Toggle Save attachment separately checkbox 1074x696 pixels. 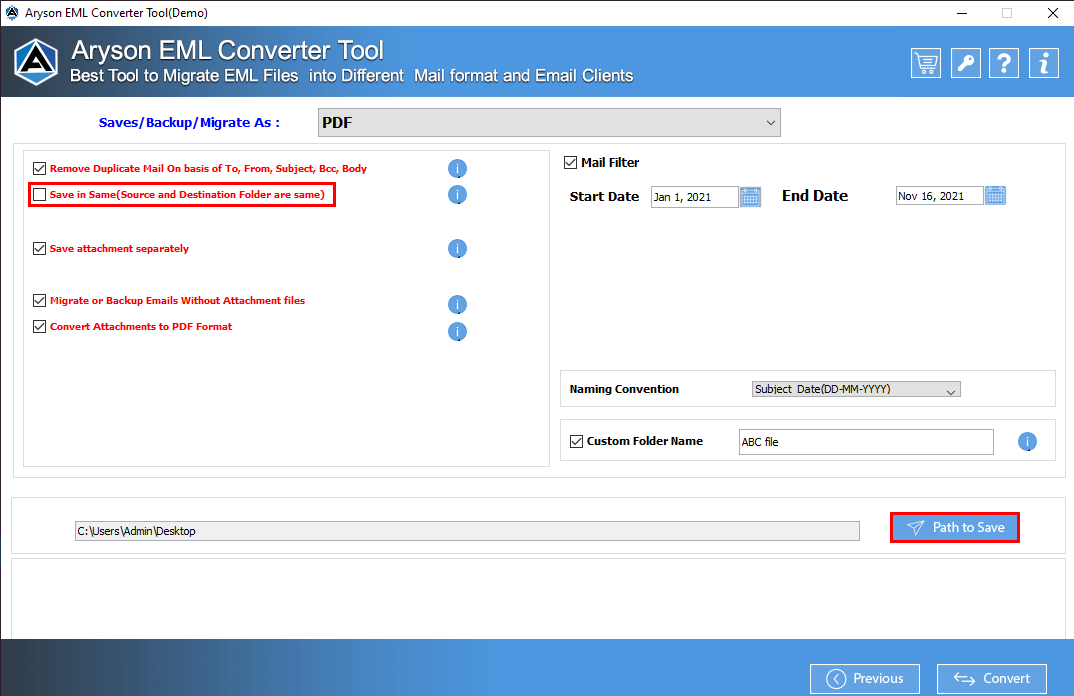[x=40, y=249]
